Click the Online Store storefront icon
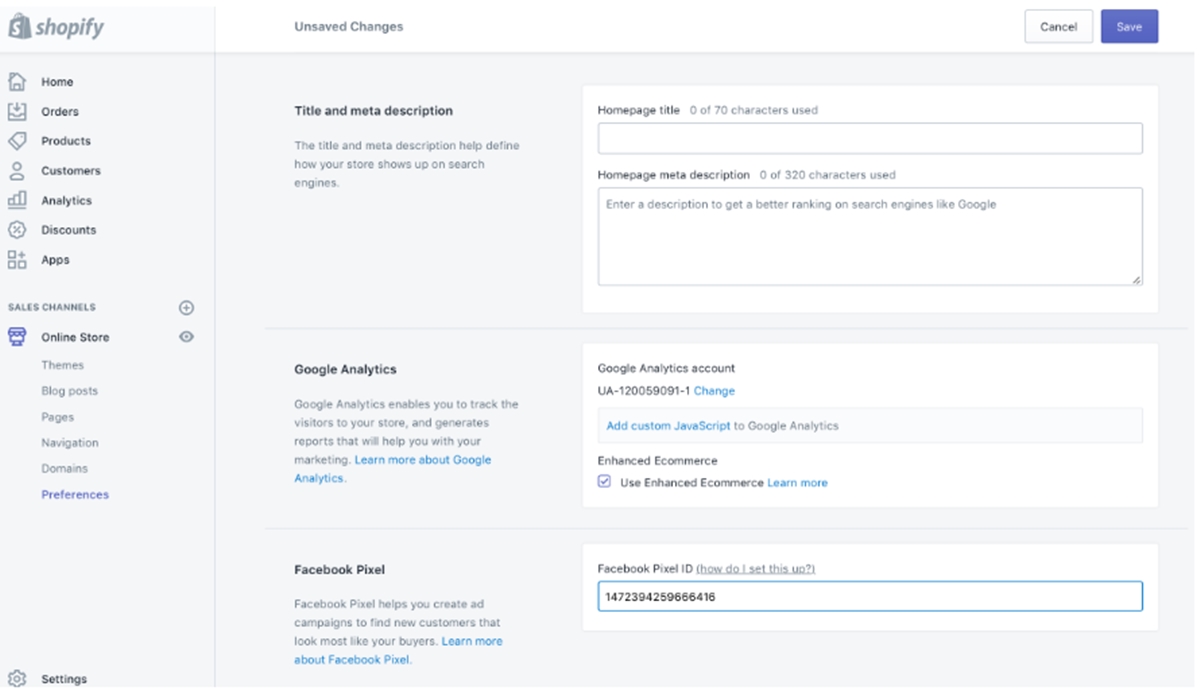 17,337
